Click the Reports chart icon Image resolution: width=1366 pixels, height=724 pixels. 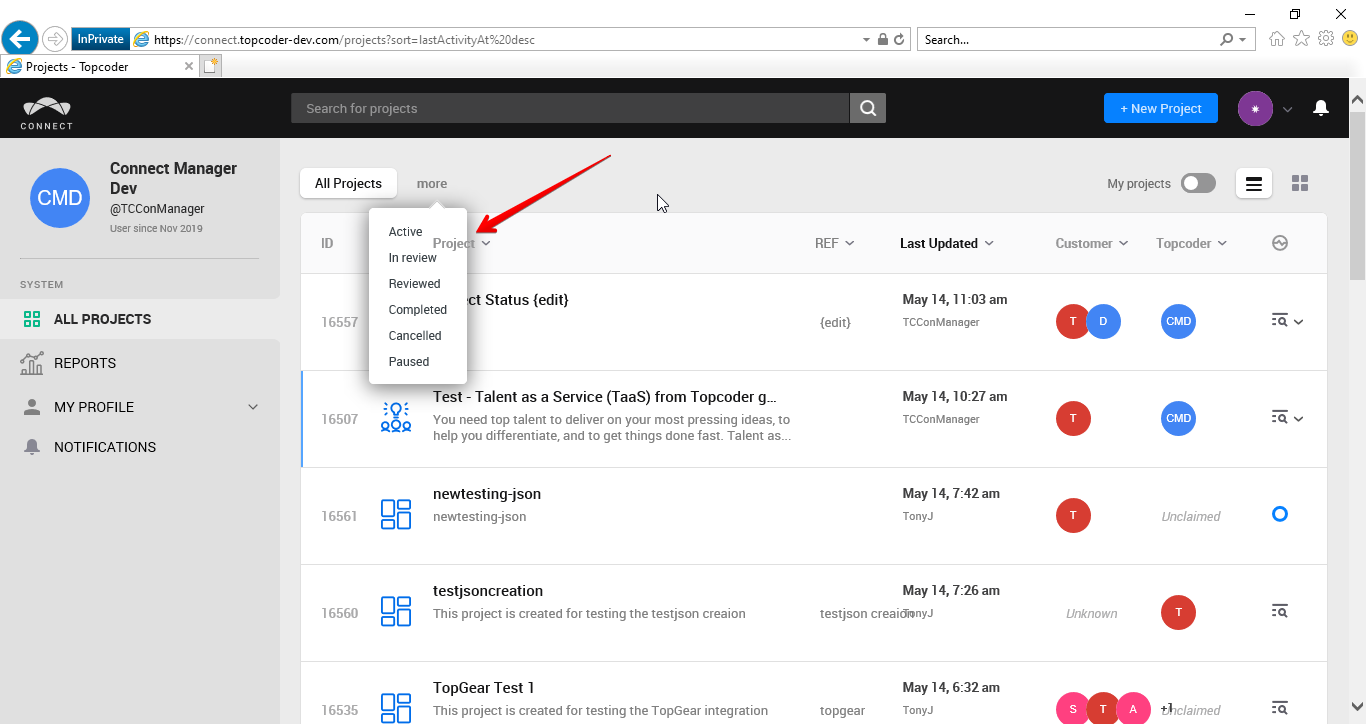[x=32, y=363]
